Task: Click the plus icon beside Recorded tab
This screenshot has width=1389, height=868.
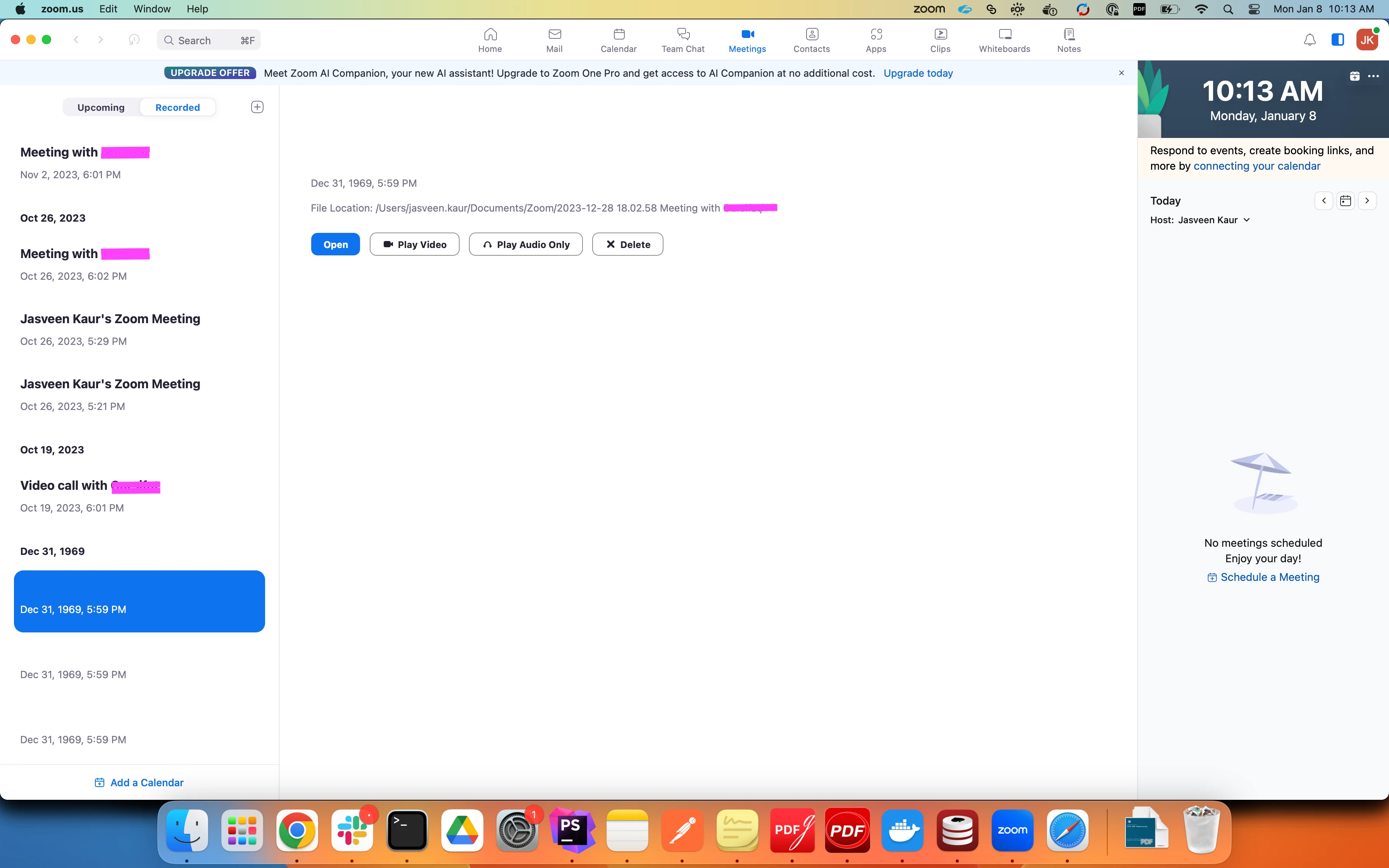Action: (257, 107)
